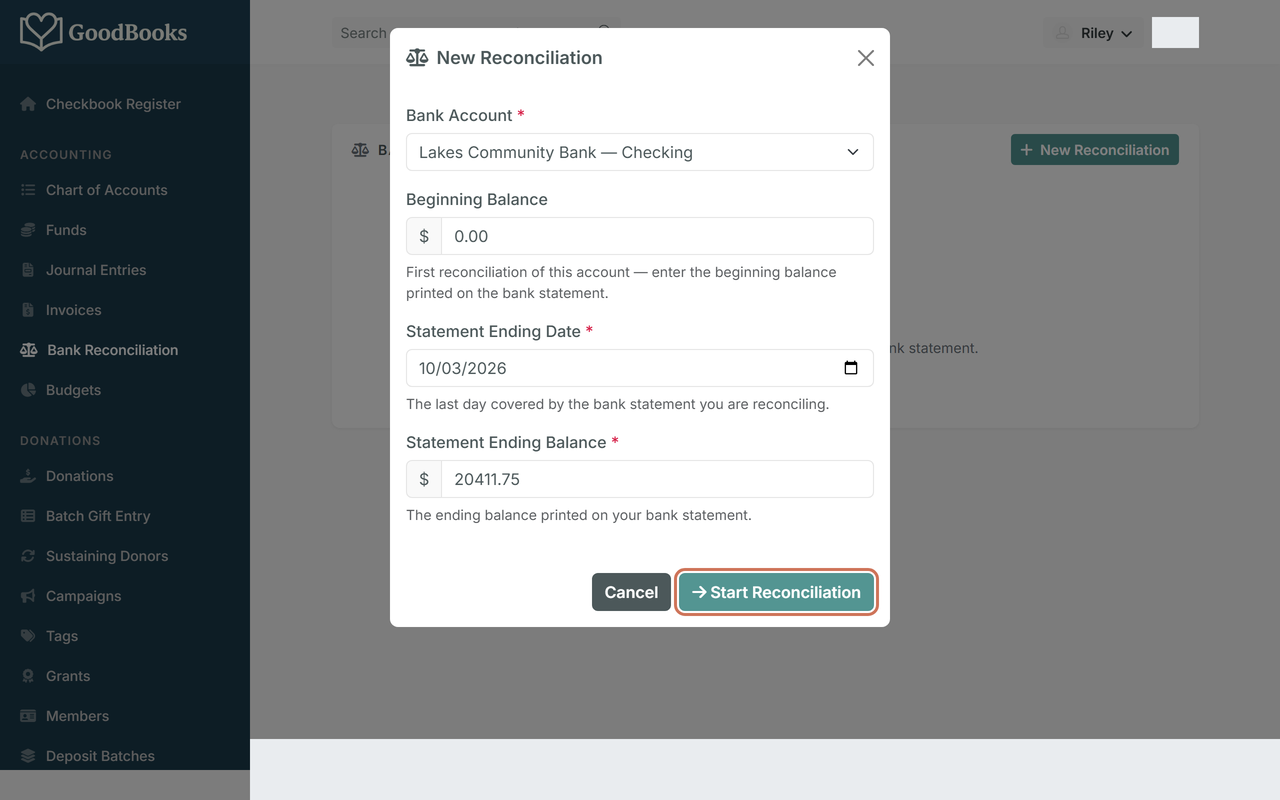This screenshot has height=800, width=1280.
Task: Click the Tags icon in sidebar
Action: pos(28,636)
